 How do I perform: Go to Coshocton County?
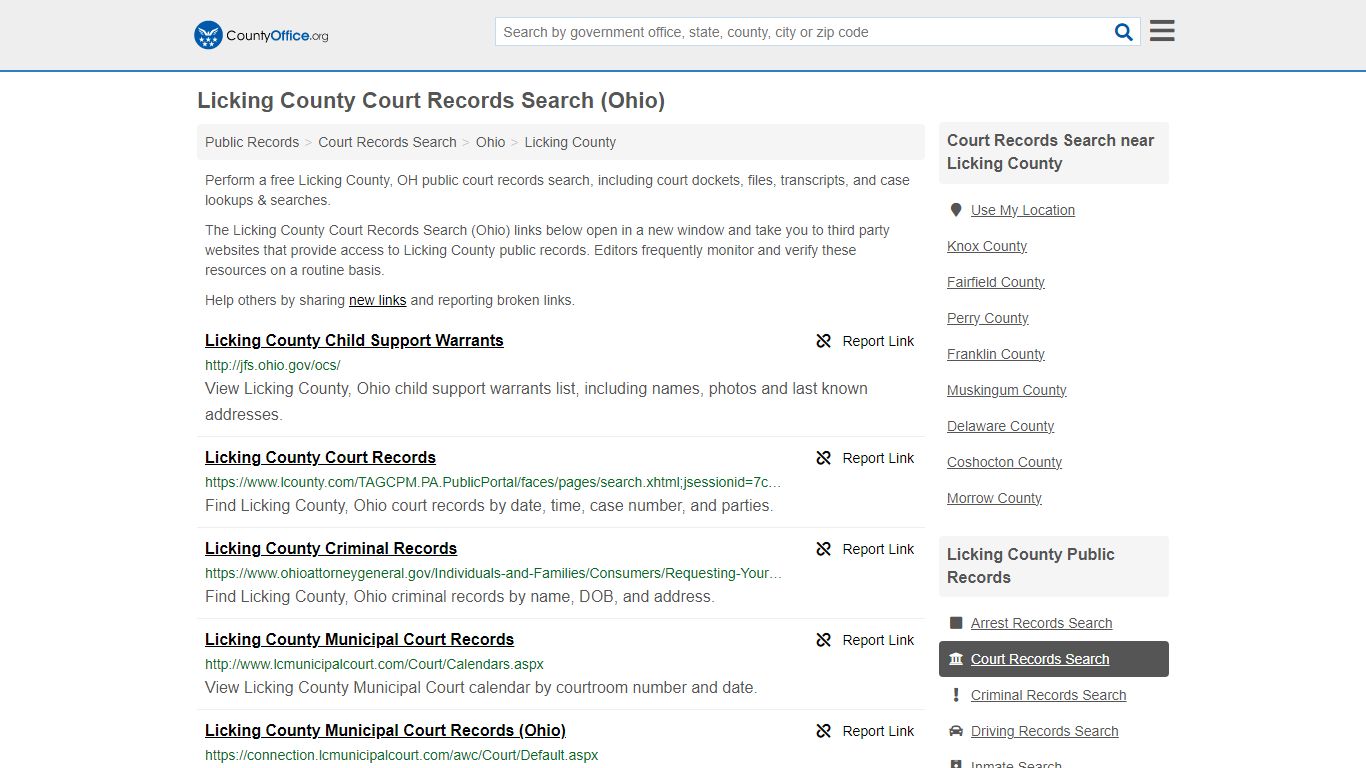[x=1004, y=462]
